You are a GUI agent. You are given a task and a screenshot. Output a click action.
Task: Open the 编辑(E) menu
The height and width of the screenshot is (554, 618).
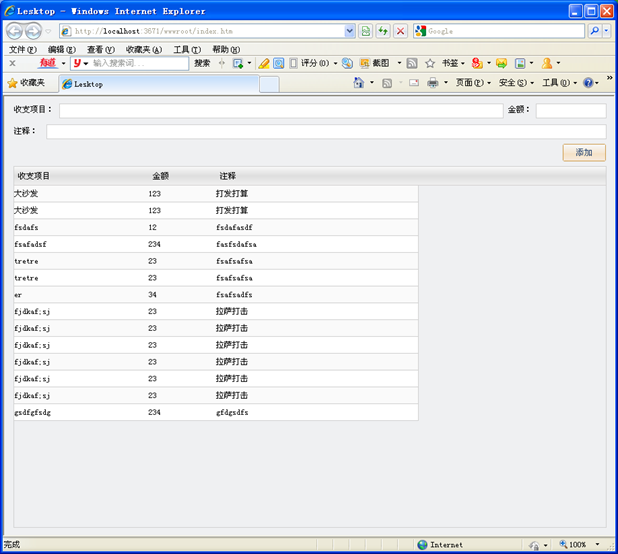click(x=62, y=50)
